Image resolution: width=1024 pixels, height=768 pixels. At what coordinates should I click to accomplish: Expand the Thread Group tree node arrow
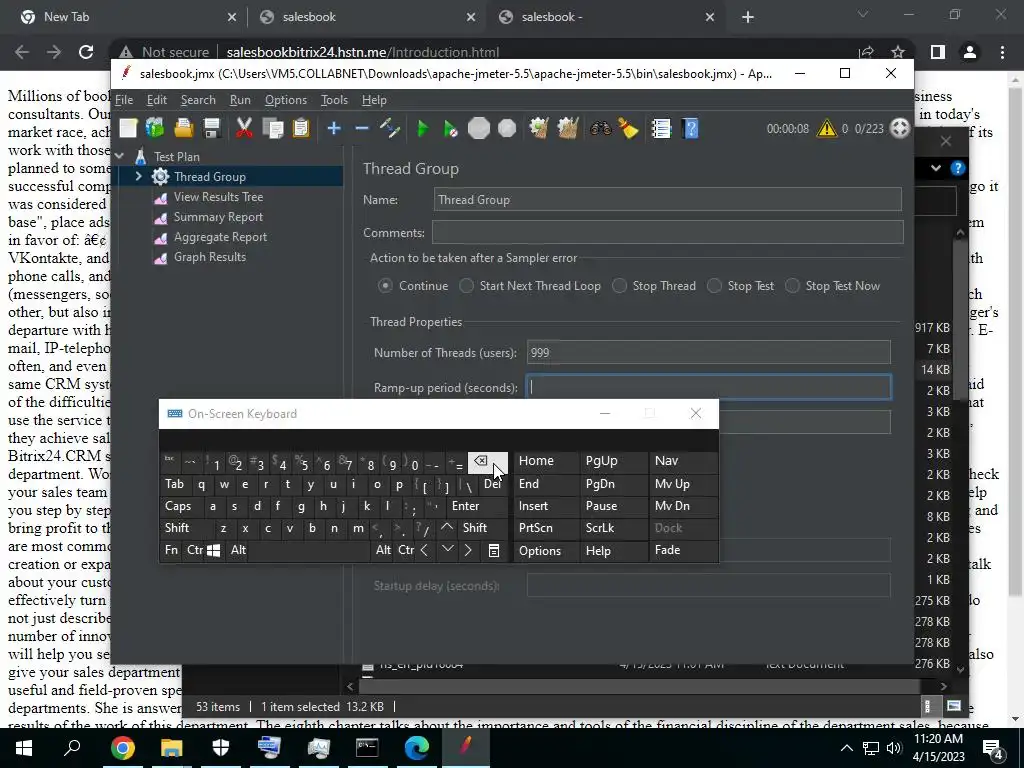138,176
